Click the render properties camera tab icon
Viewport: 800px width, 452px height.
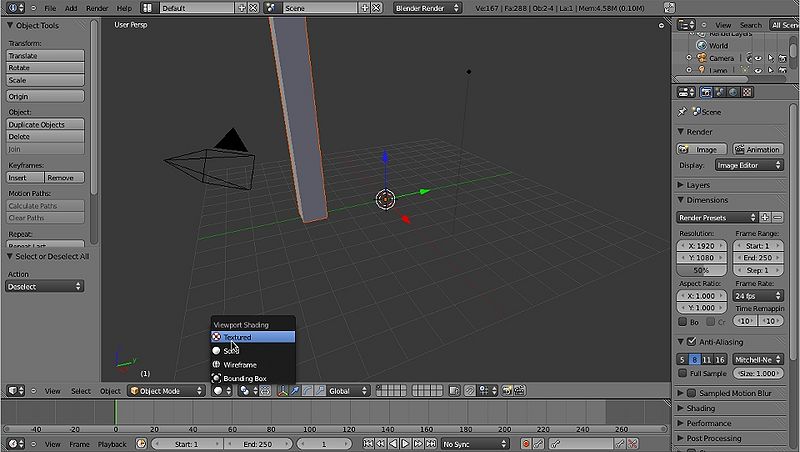pos(706,92)
